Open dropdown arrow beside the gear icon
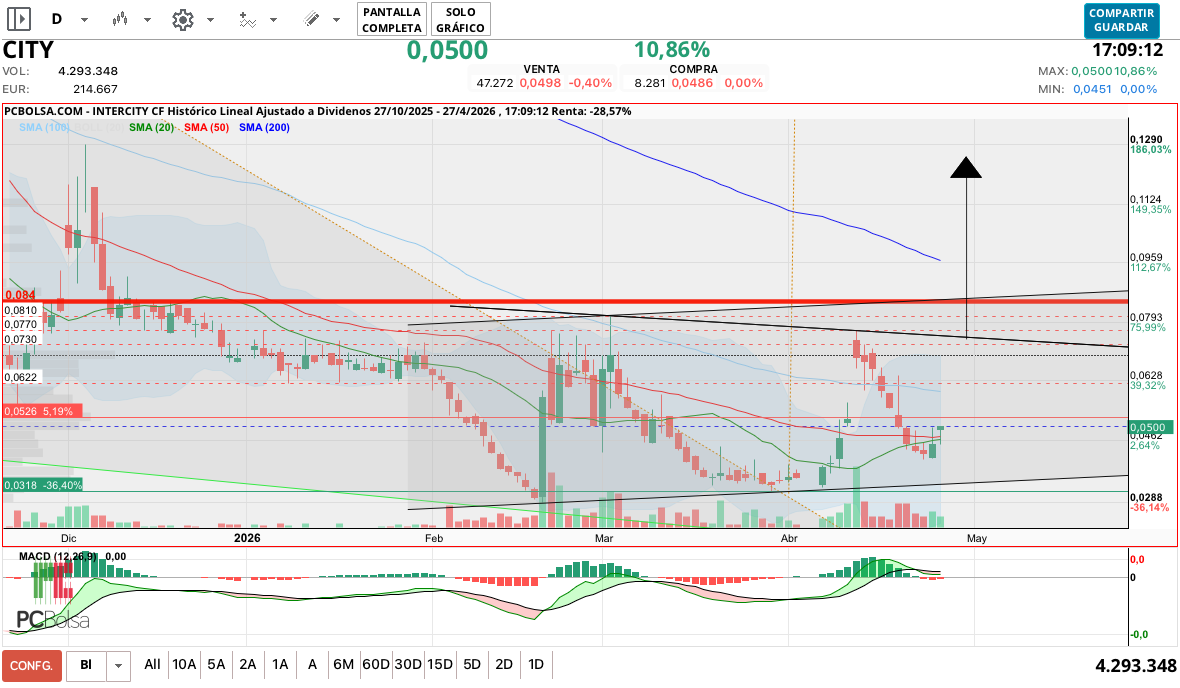 pos(210,20)
